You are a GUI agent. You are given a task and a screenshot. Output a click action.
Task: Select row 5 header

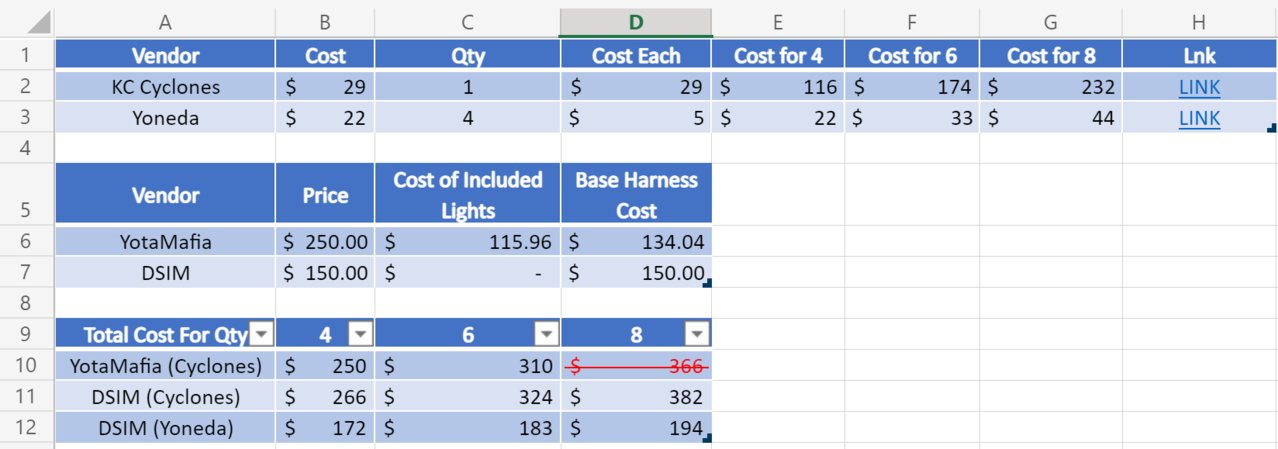pyautogui.click(x=27, y=195)
